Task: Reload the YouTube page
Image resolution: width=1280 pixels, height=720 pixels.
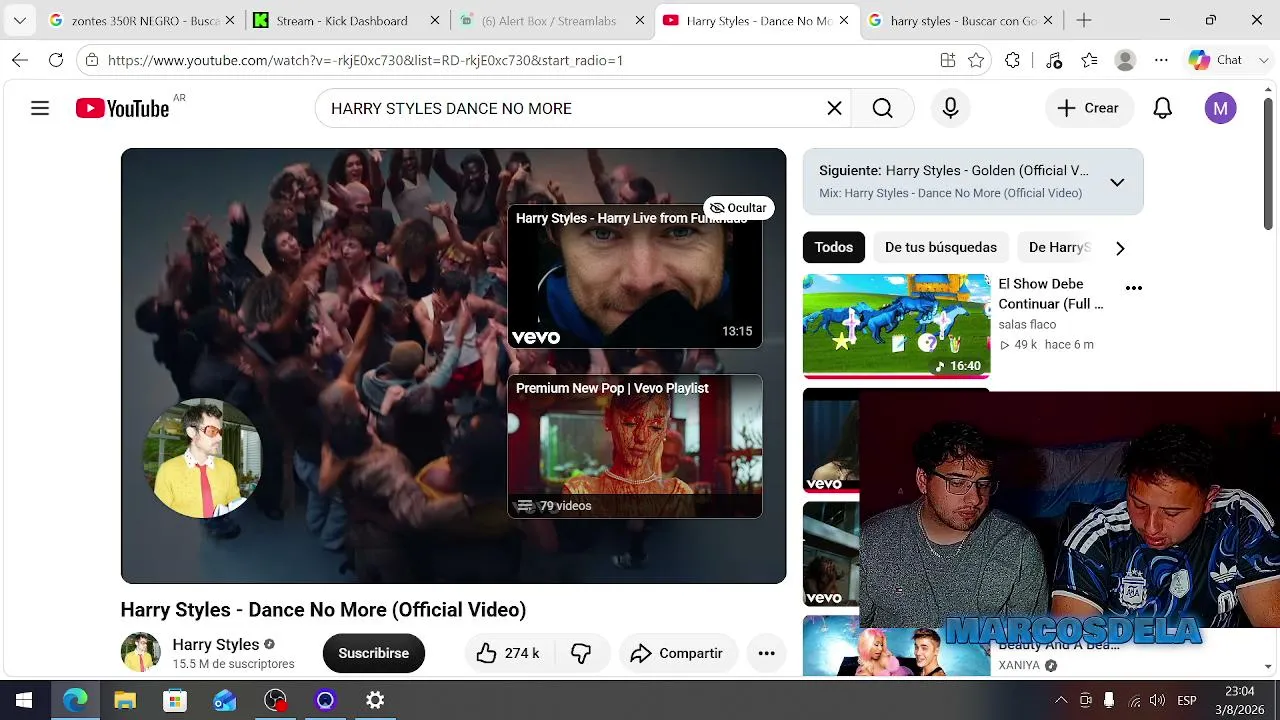Action: coord(56,60)
